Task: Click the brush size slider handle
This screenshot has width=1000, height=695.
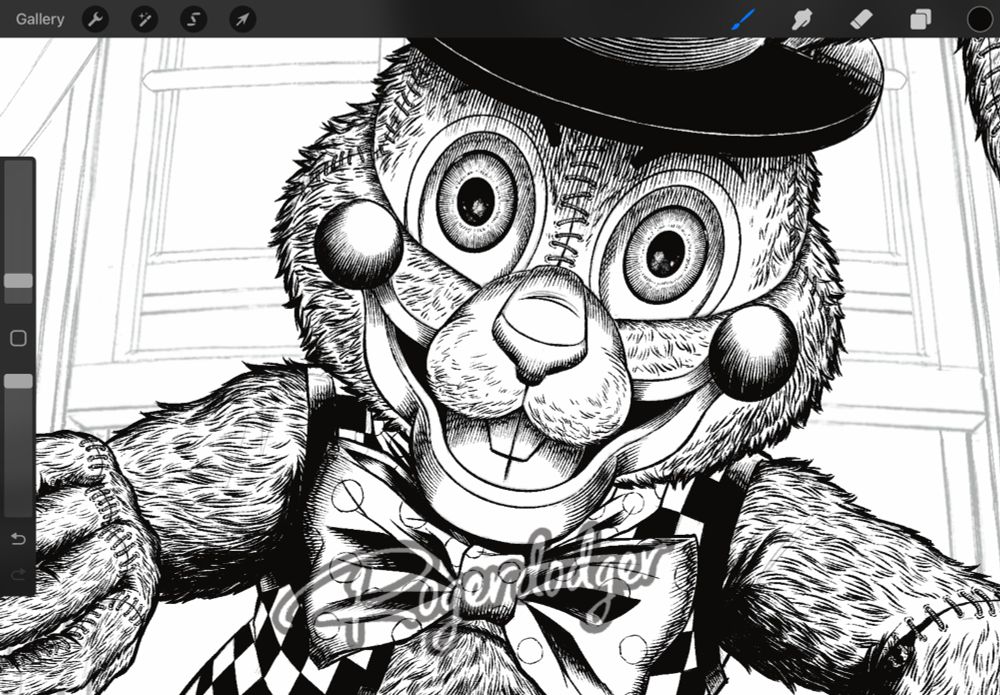Action: [x=18, y=281]
